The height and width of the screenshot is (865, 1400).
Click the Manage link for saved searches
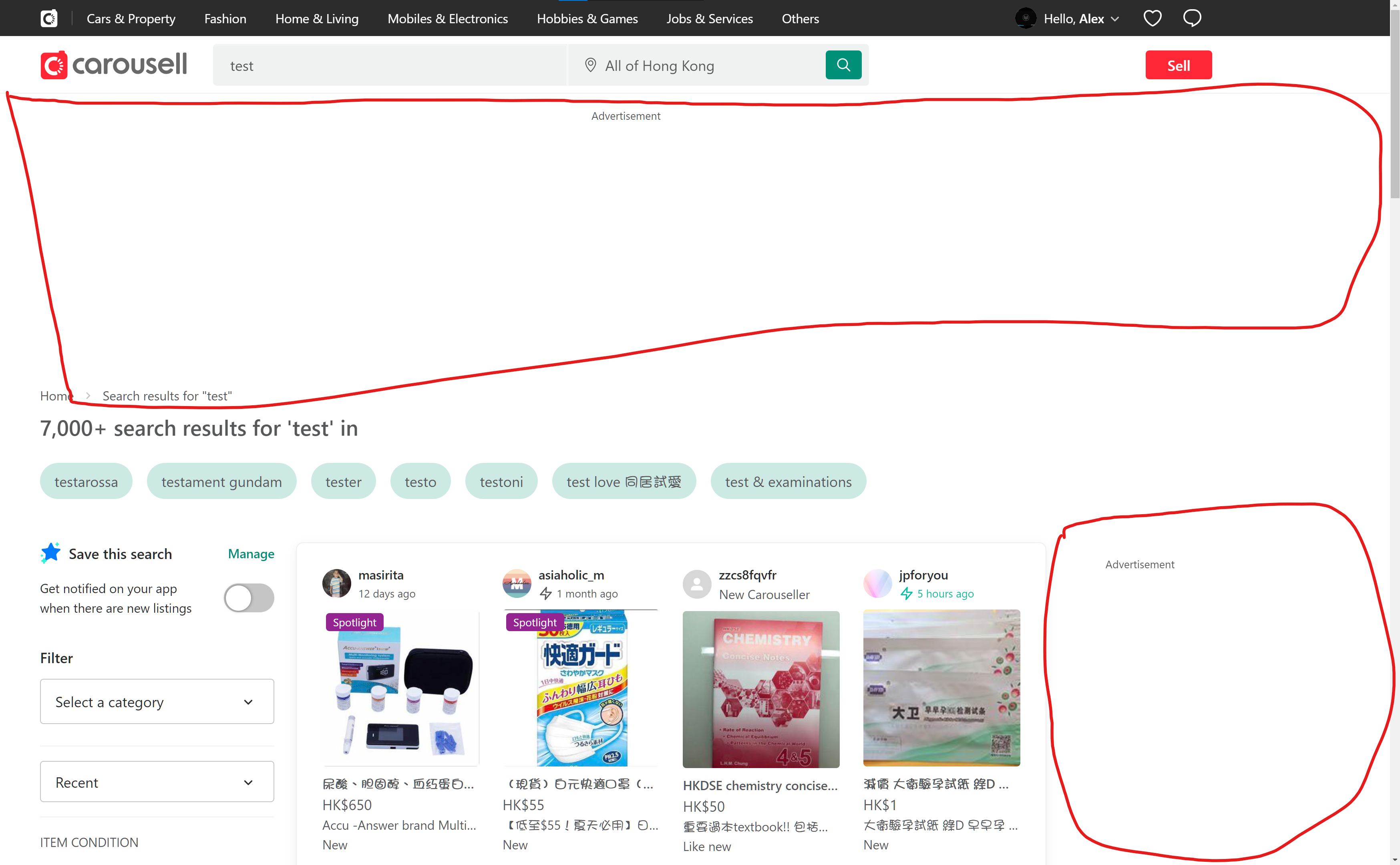pyautogui.click(x=251, y=553)
